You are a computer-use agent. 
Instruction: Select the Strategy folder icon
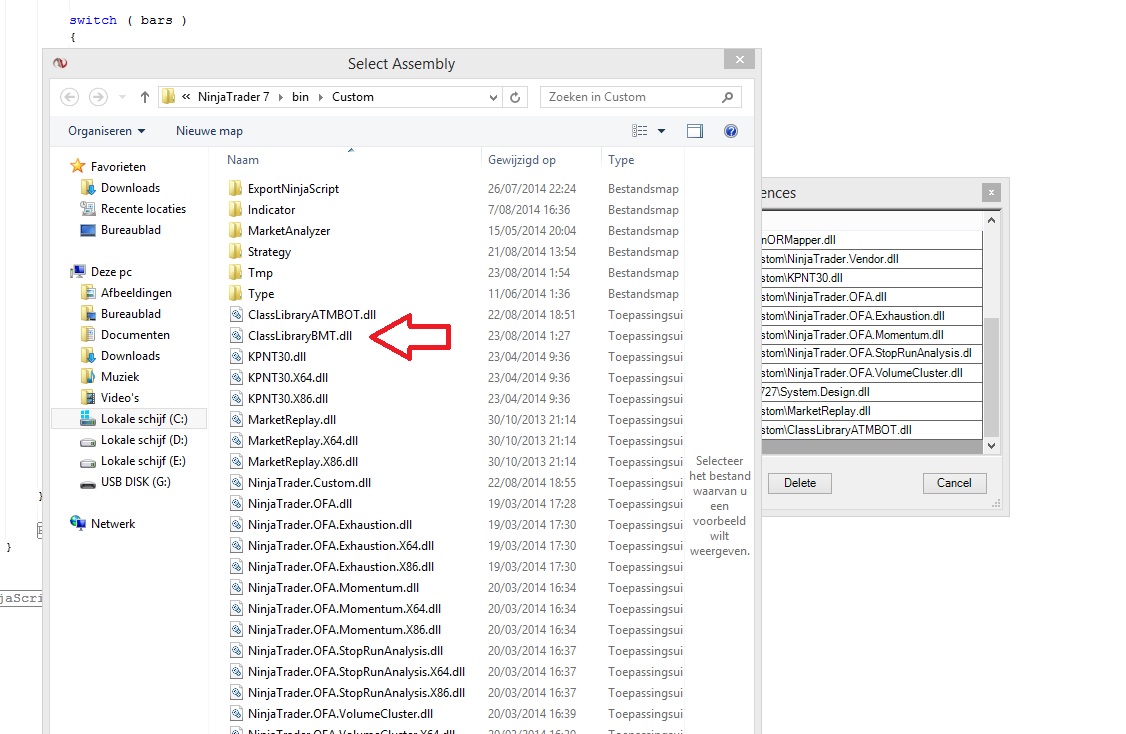coord(235,251)
